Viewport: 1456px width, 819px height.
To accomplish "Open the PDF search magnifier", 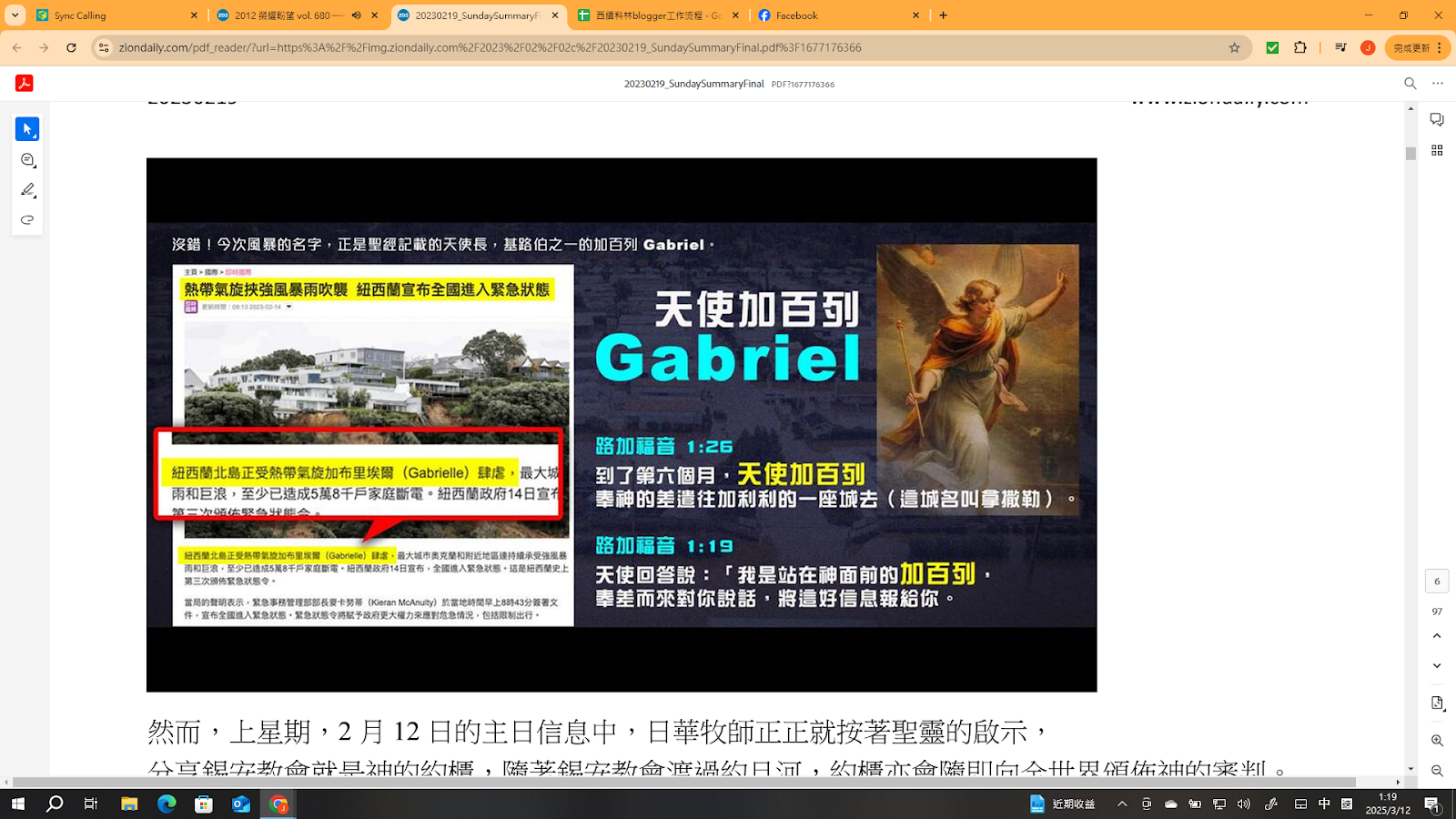I will point(1410,83).
